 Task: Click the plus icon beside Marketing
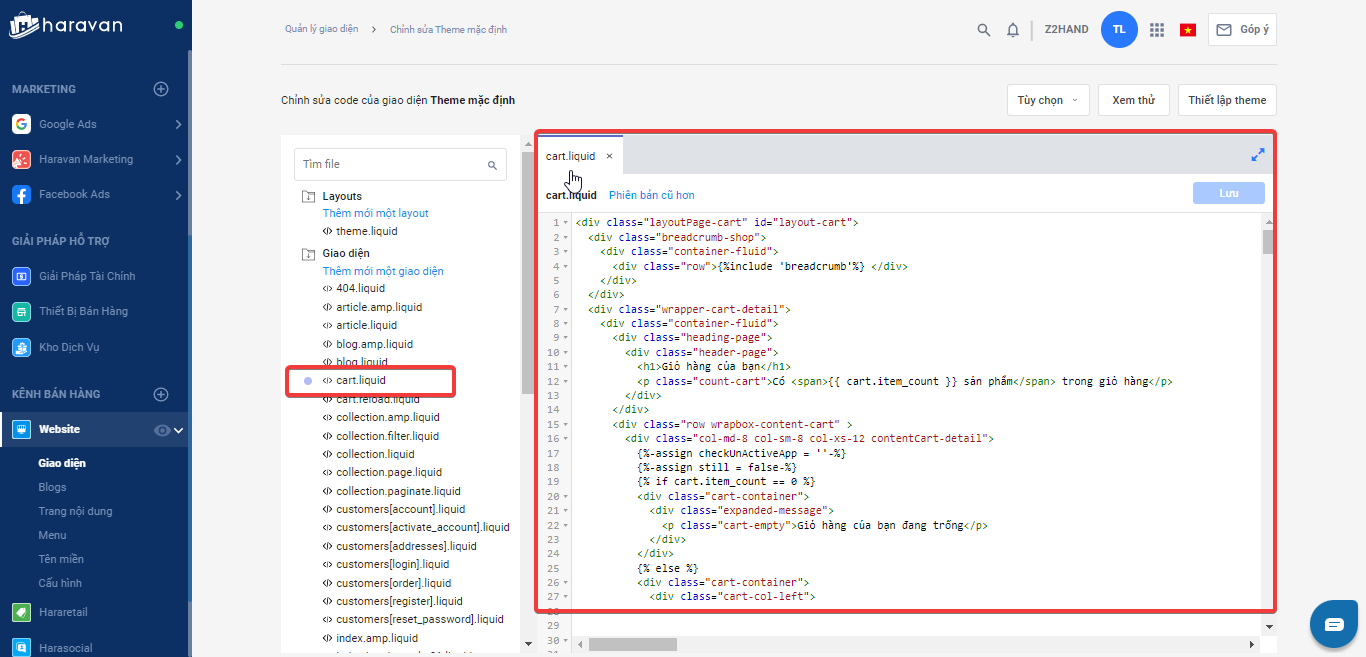pyautogui.click(x=161, y=89)
